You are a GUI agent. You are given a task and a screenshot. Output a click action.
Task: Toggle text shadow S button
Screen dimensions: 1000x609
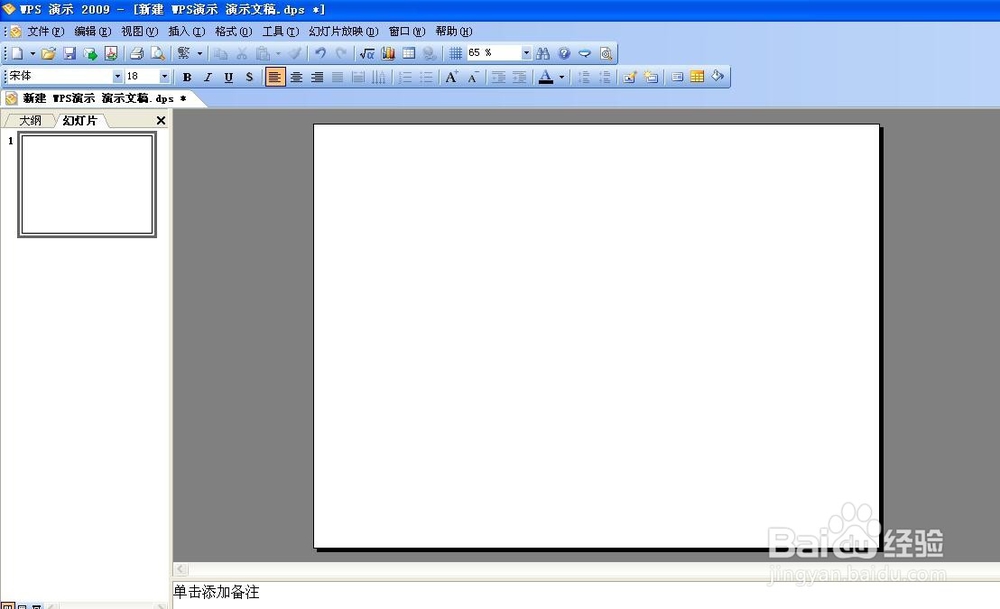coord(249,77)
